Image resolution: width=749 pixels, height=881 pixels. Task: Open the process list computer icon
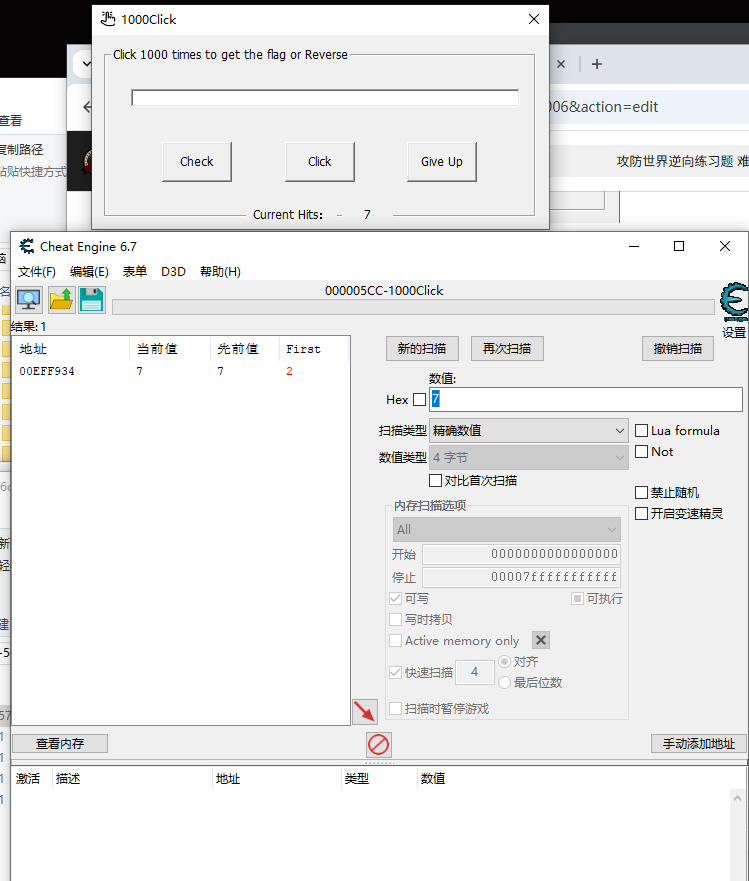[29, 300]
